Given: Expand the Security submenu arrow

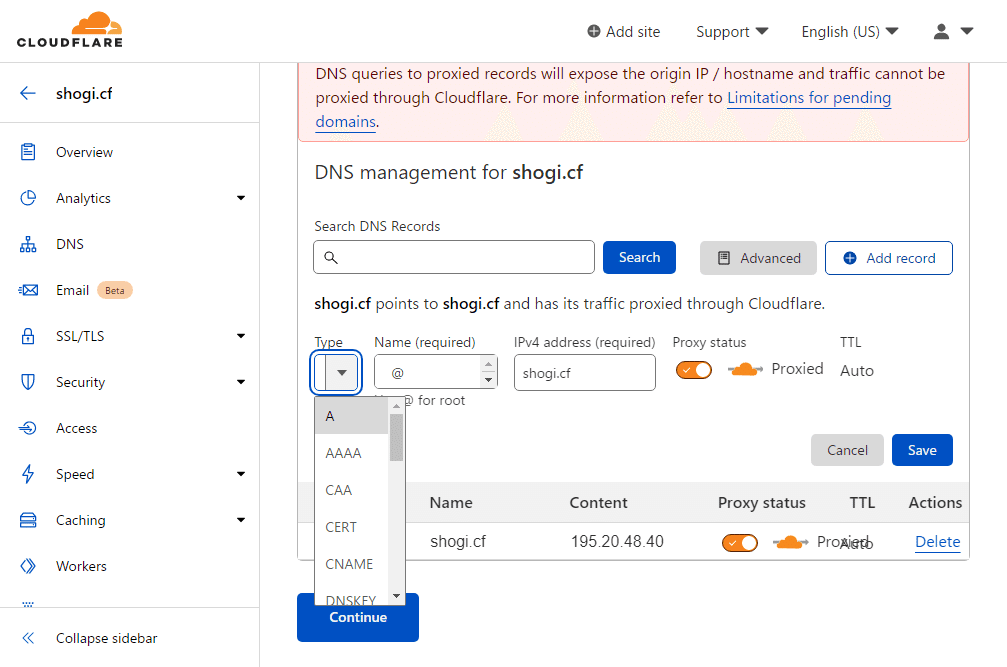Looking at the screenshot, I should pos(241,382).
